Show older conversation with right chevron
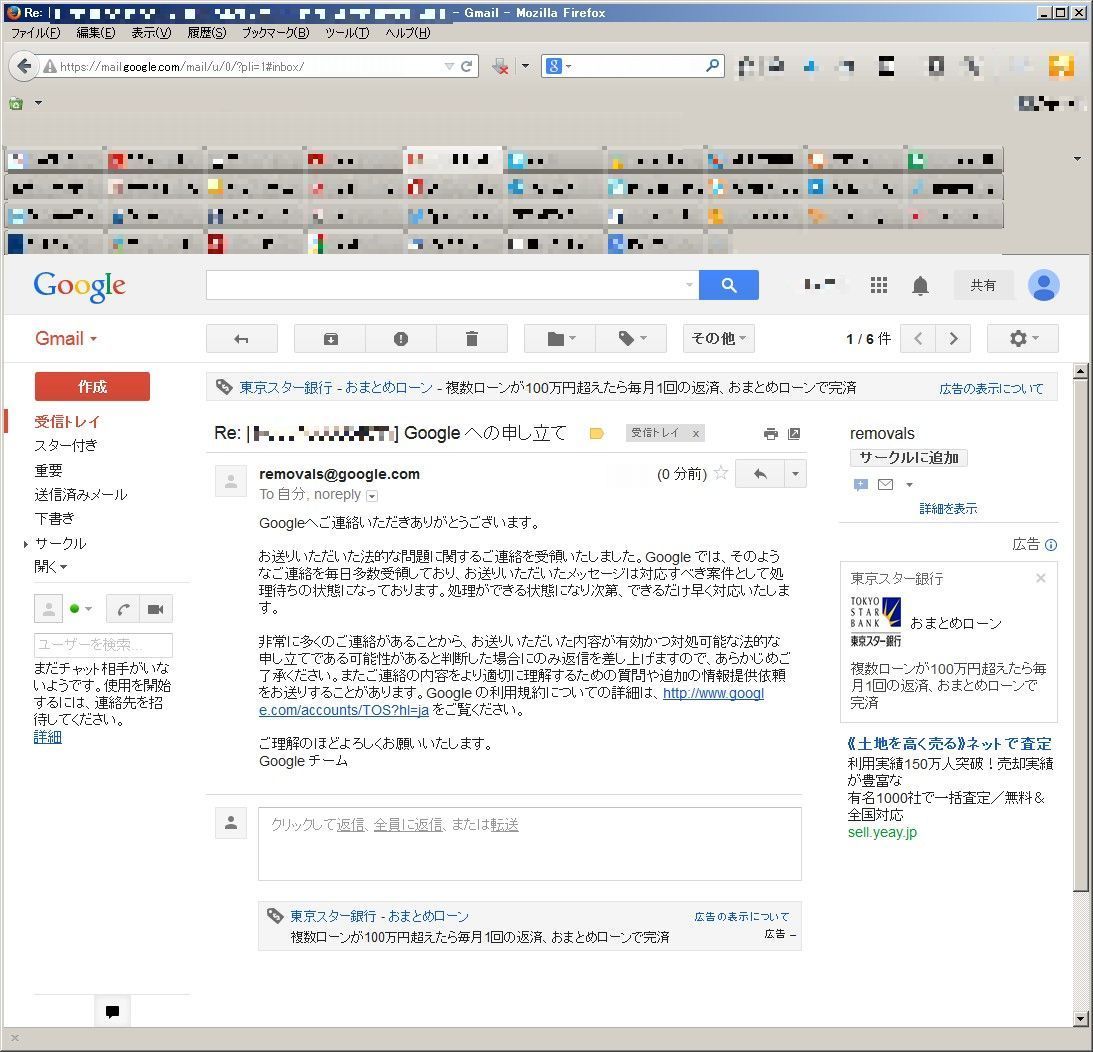 coord(953,339)
